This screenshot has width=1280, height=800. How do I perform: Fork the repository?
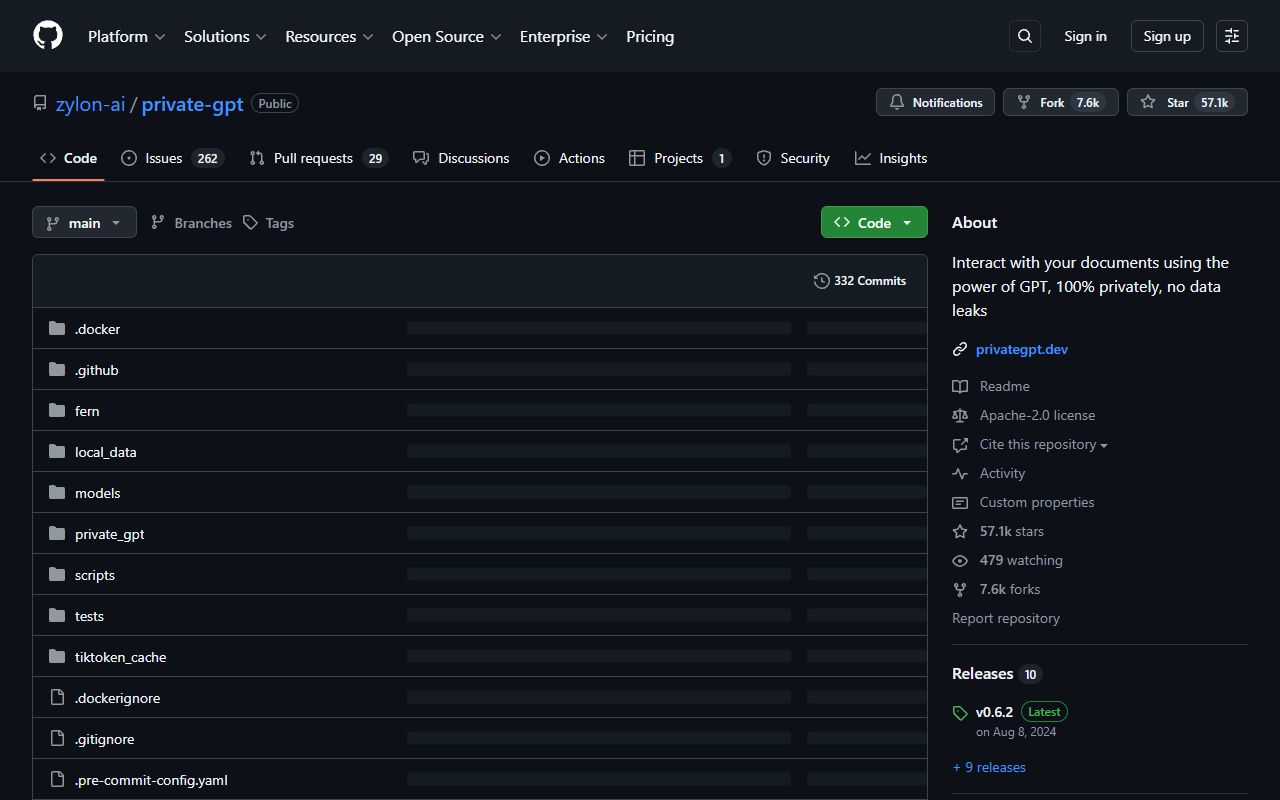tap(1060, 102)
